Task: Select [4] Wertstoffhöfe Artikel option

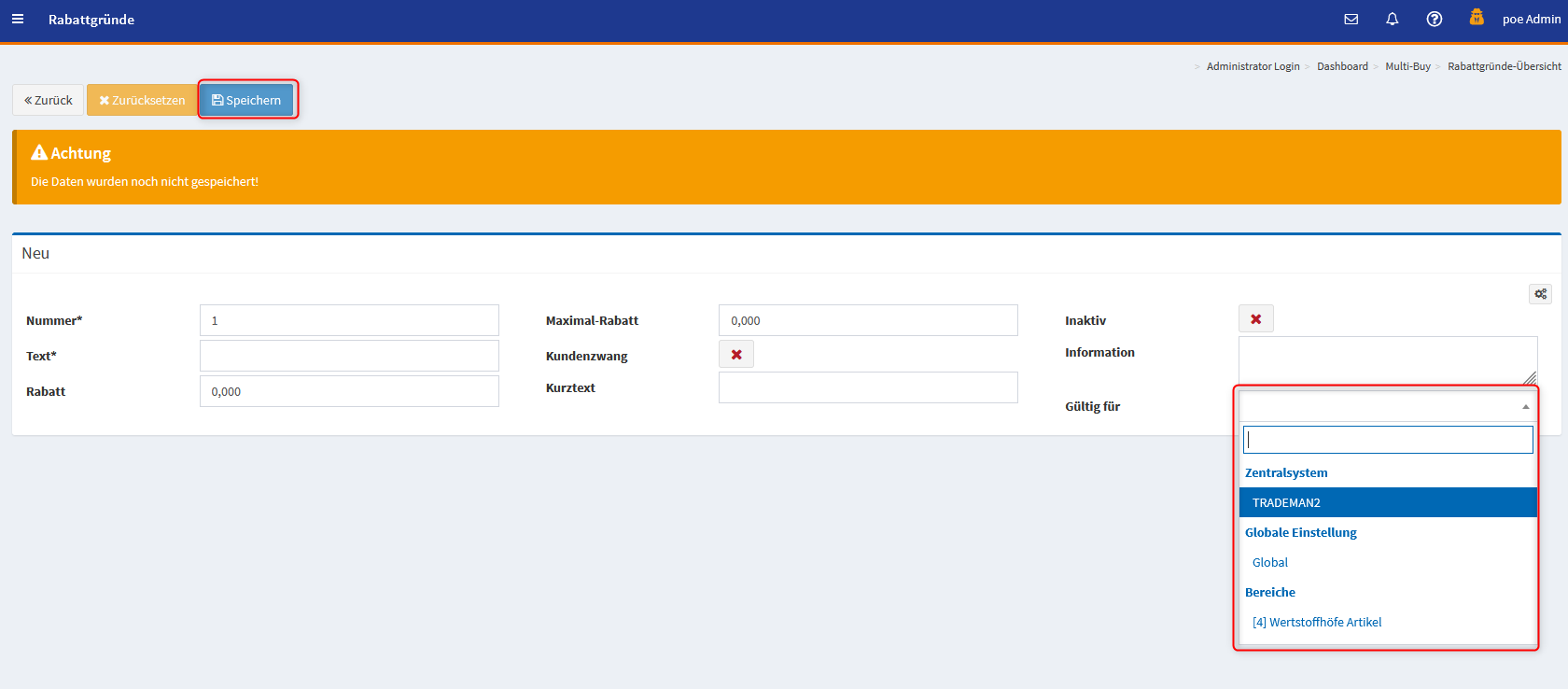Action: click(x=1316, y=622)
